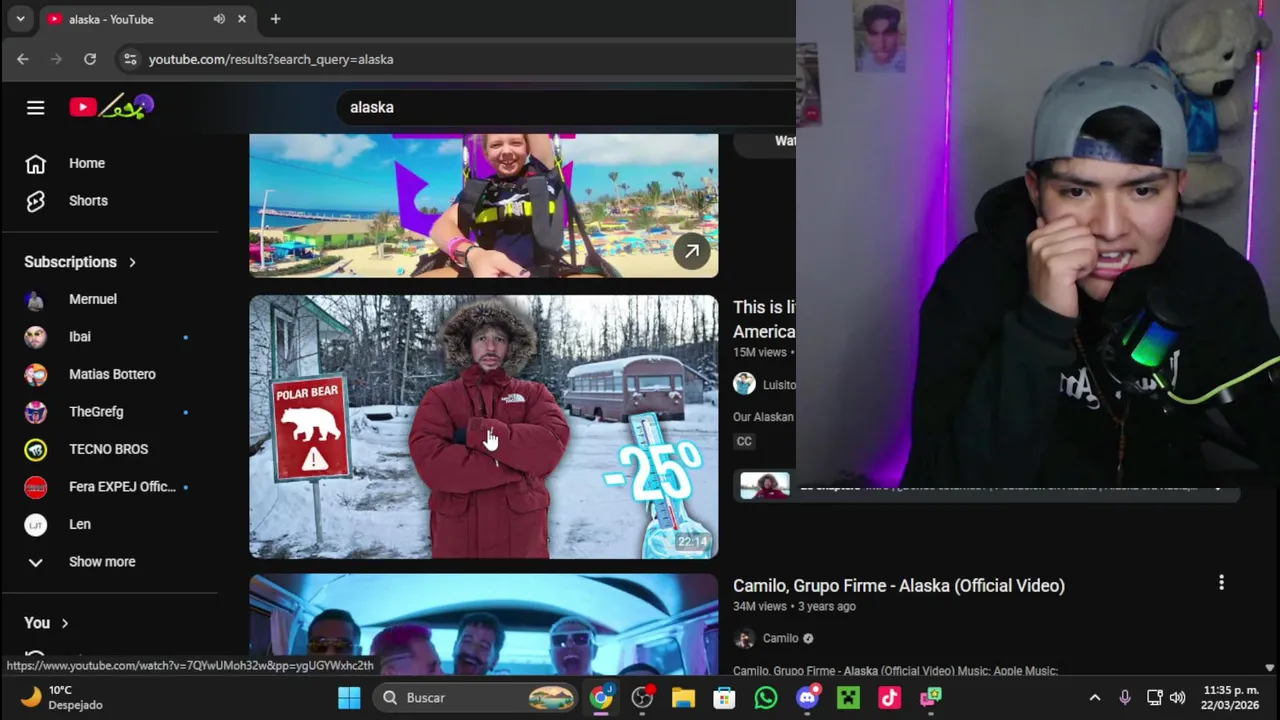
Task: Open Minecraft from taskbar
Action: point(848,697)
